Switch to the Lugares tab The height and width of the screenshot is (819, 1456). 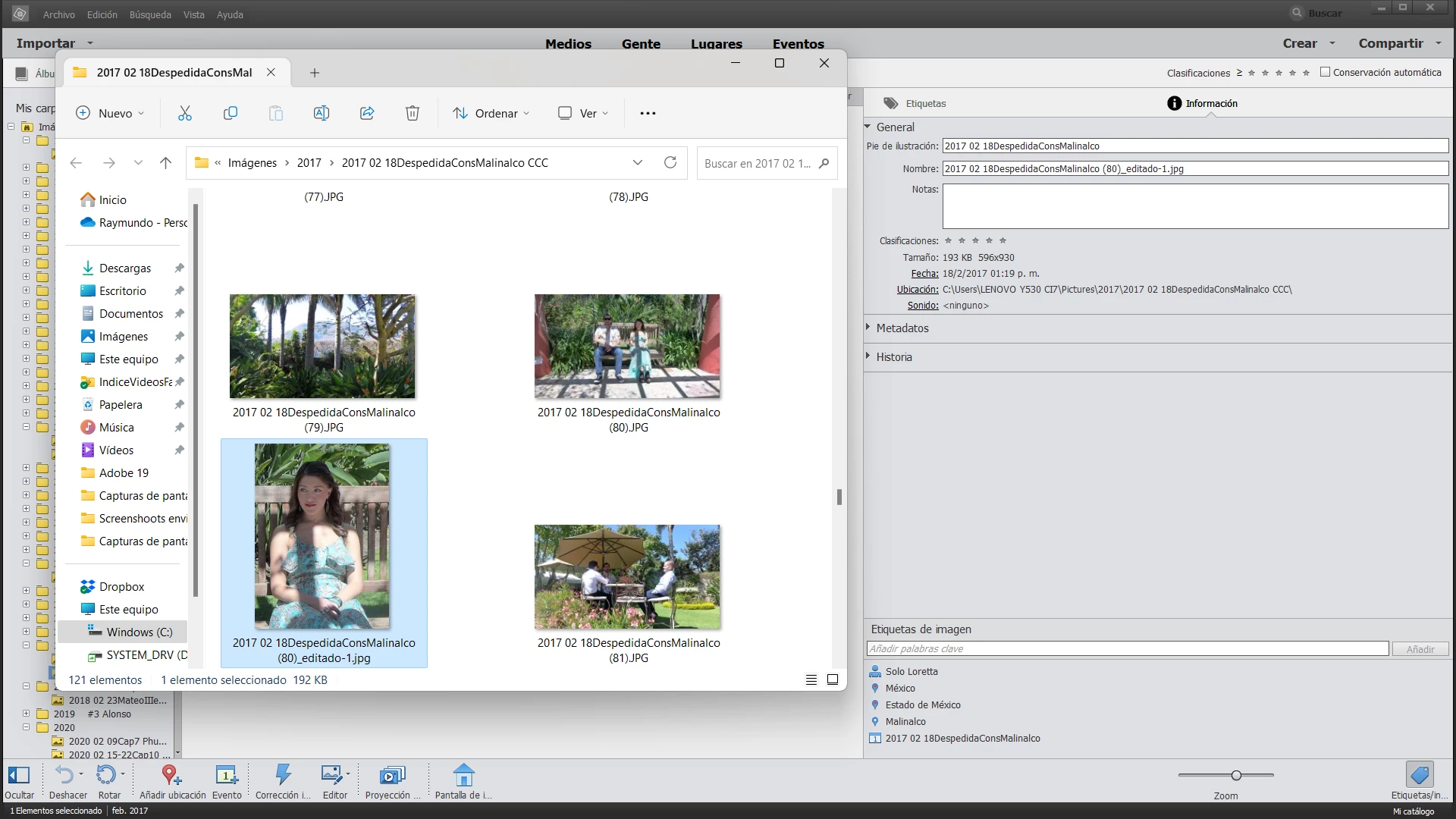[716, 44]
